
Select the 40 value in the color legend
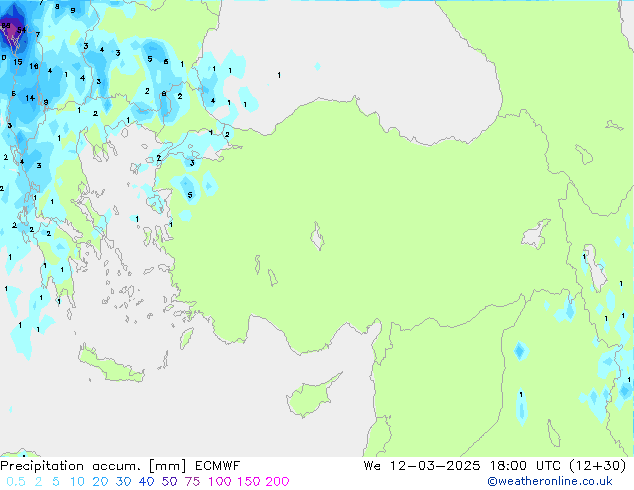(x=146, y=482)
